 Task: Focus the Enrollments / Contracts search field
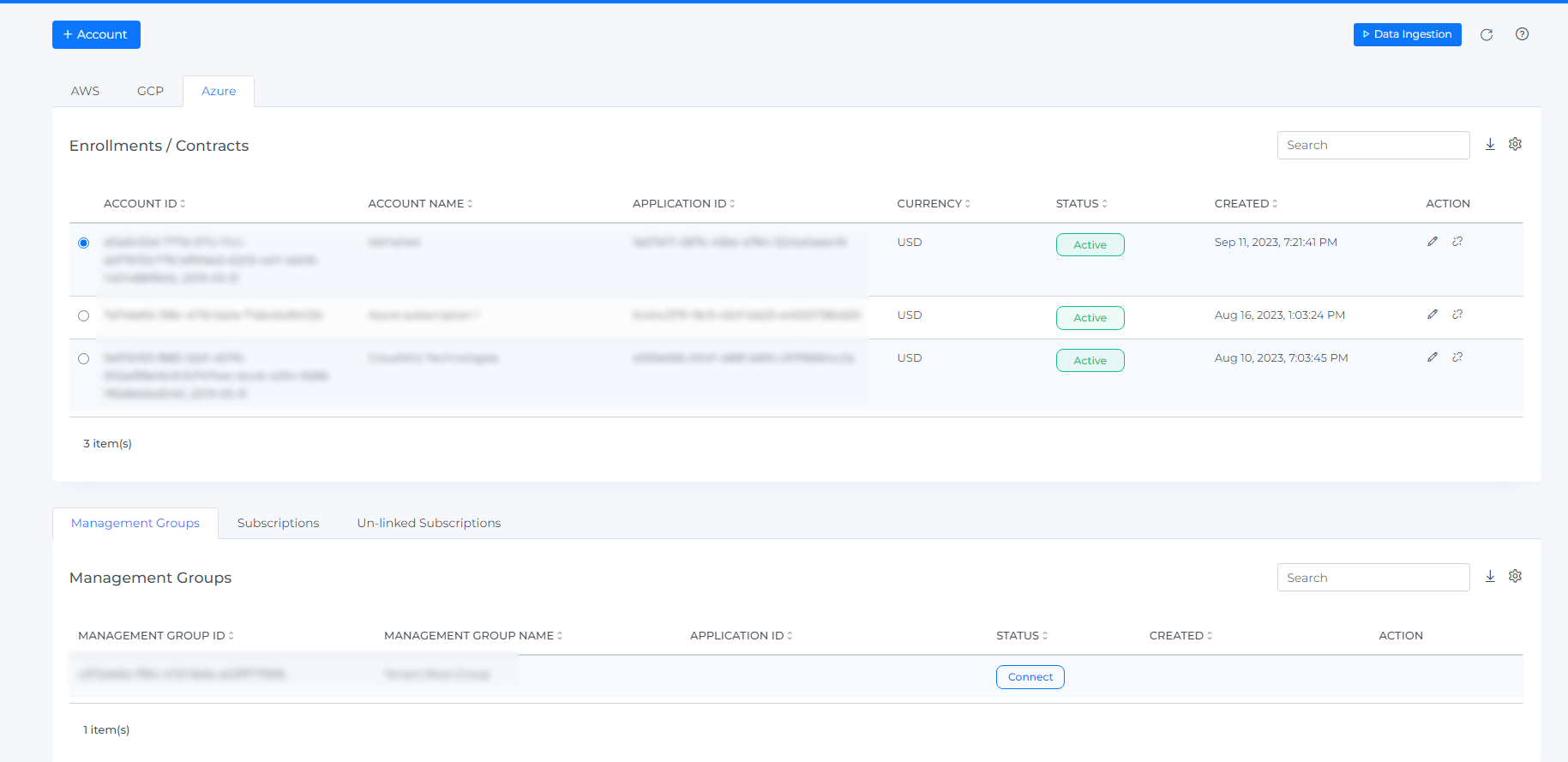(x=1373, y=145)
